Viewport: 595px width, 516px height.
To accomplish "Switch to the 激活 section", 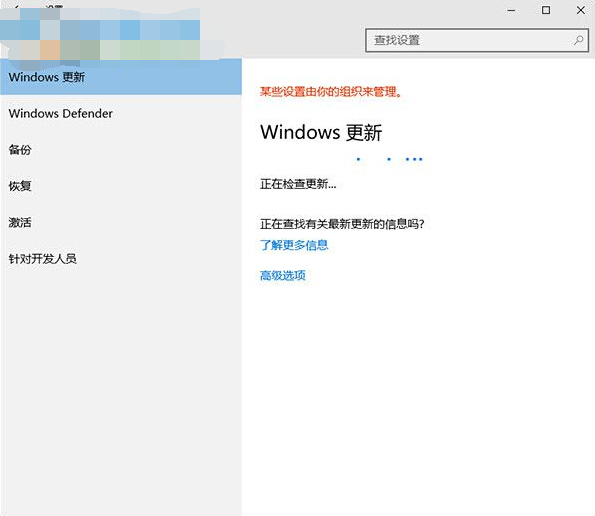I will [x=121, y=222].
